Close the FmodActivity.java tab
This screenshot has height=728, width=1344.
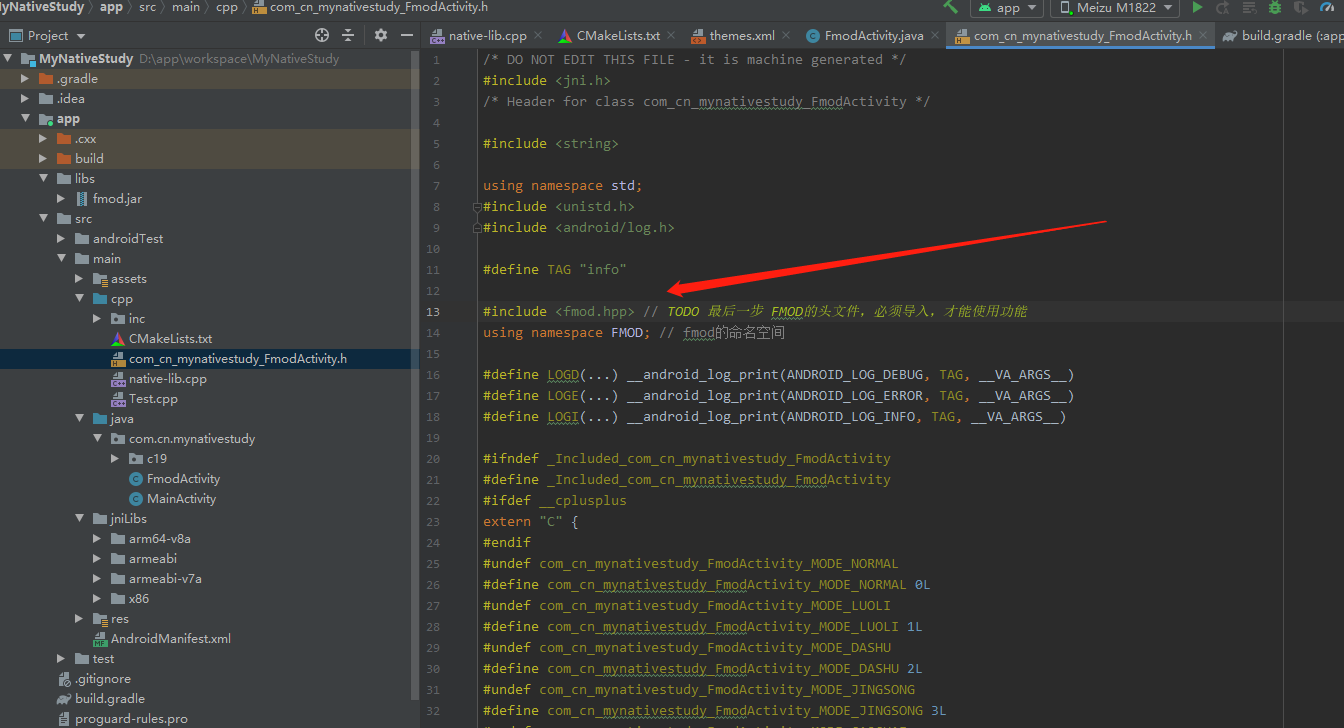click(x=933, y=36)
